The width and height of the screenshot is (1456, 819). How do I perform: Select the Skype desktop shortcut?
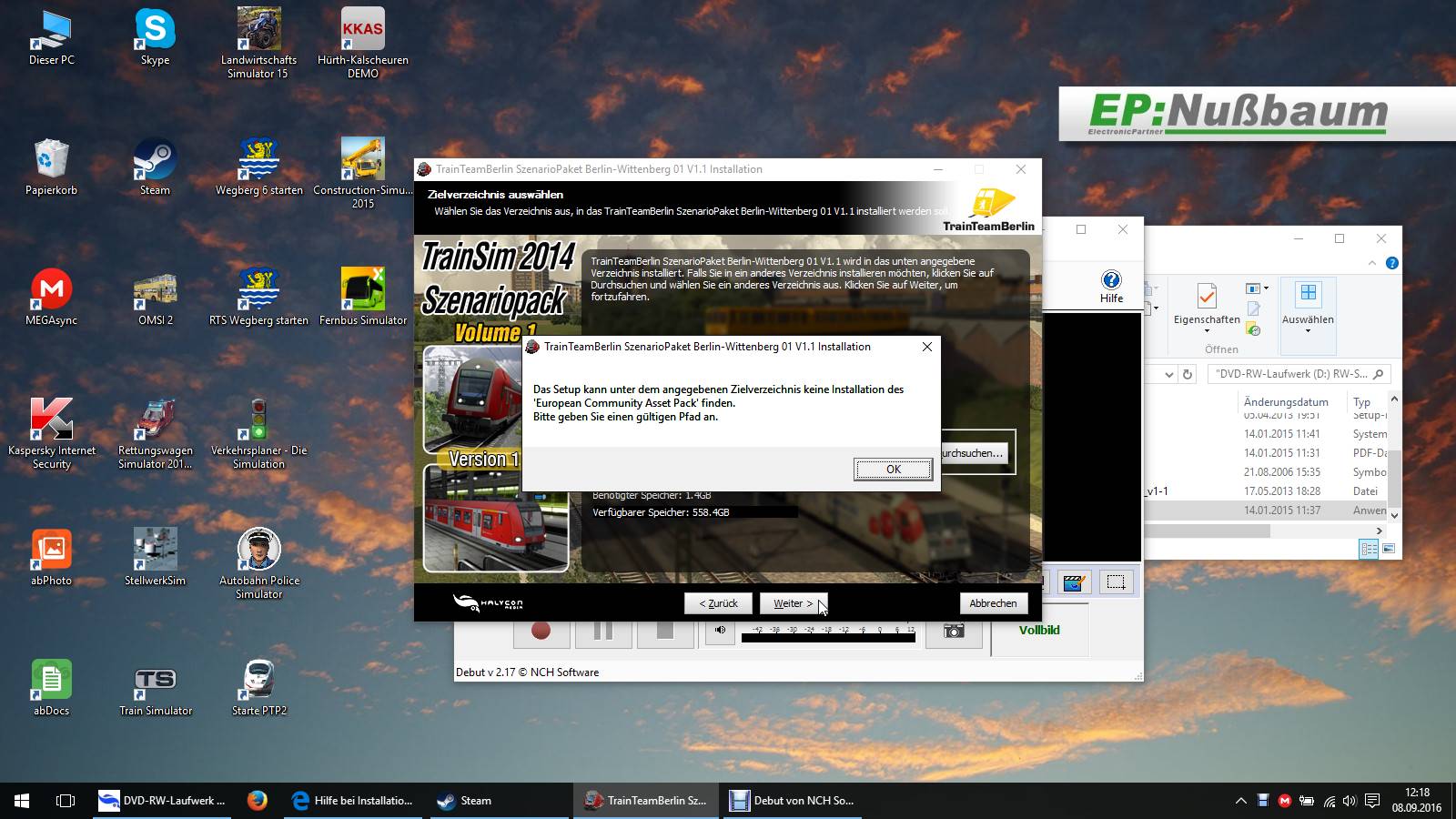click(155, 38)
